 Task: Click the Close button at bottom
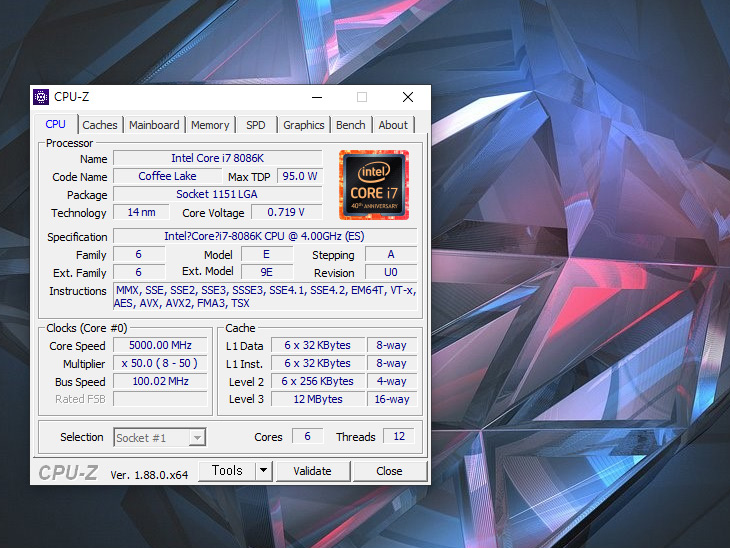[x=390, y=471]
